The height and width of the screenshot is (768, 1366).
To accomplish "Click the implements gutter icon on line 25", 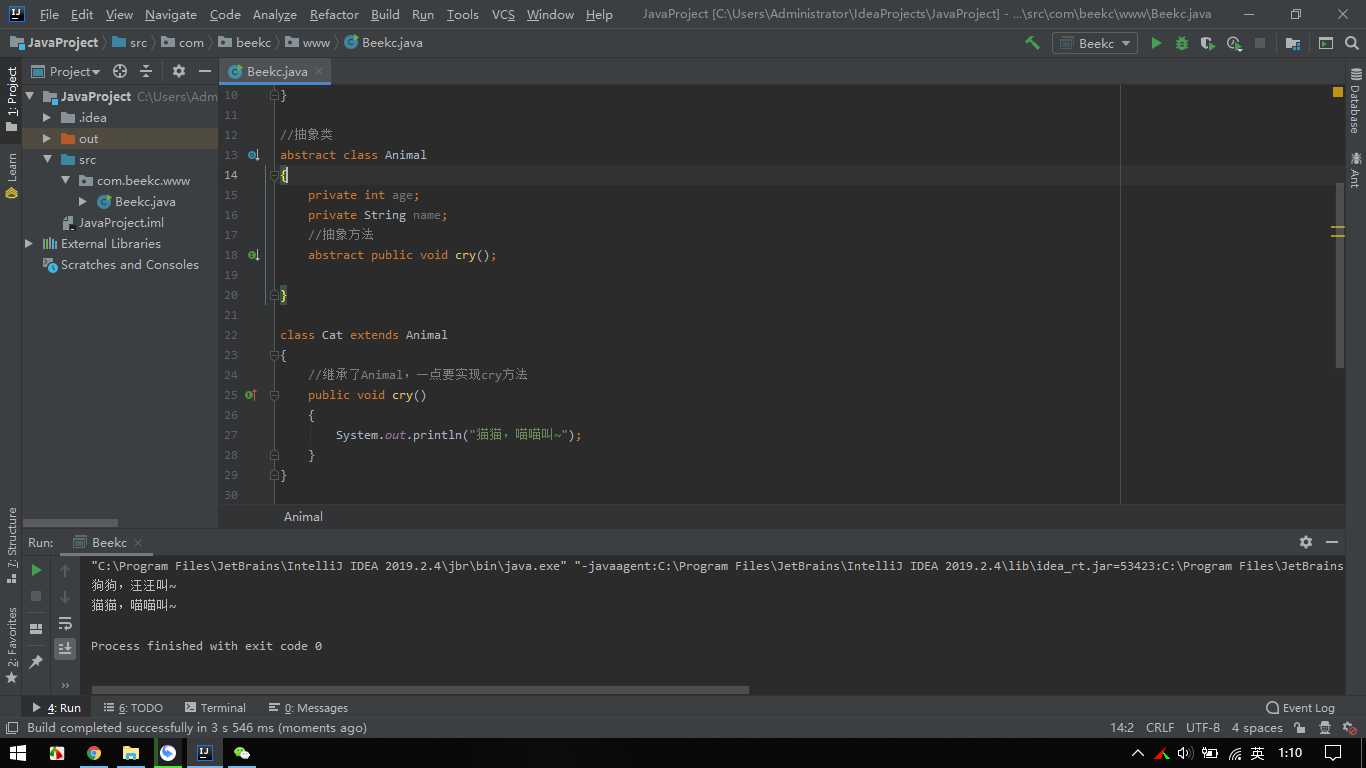I will (x=251, y=395).
